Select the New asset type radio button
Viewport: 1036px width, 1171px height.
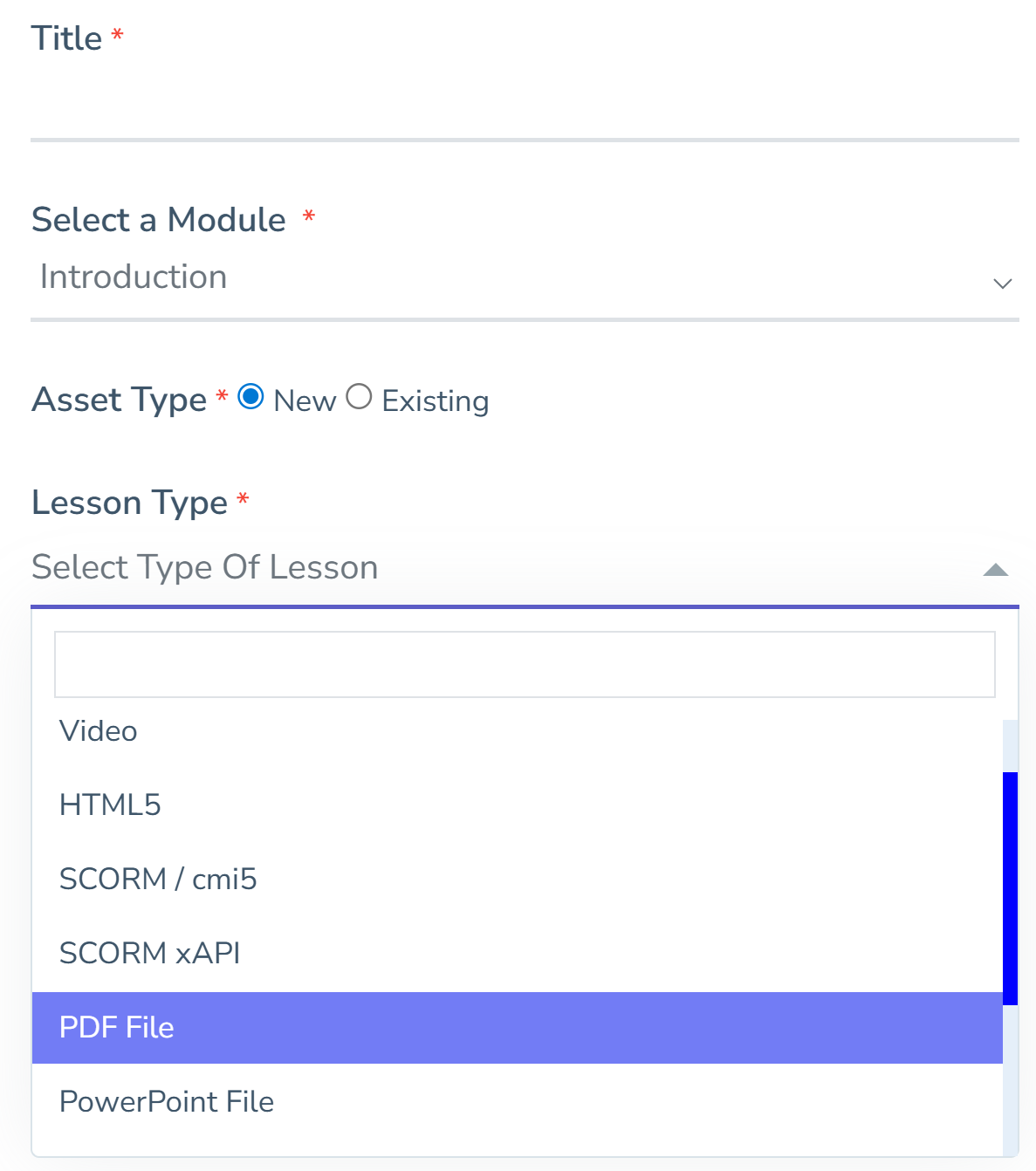[251, 397]
